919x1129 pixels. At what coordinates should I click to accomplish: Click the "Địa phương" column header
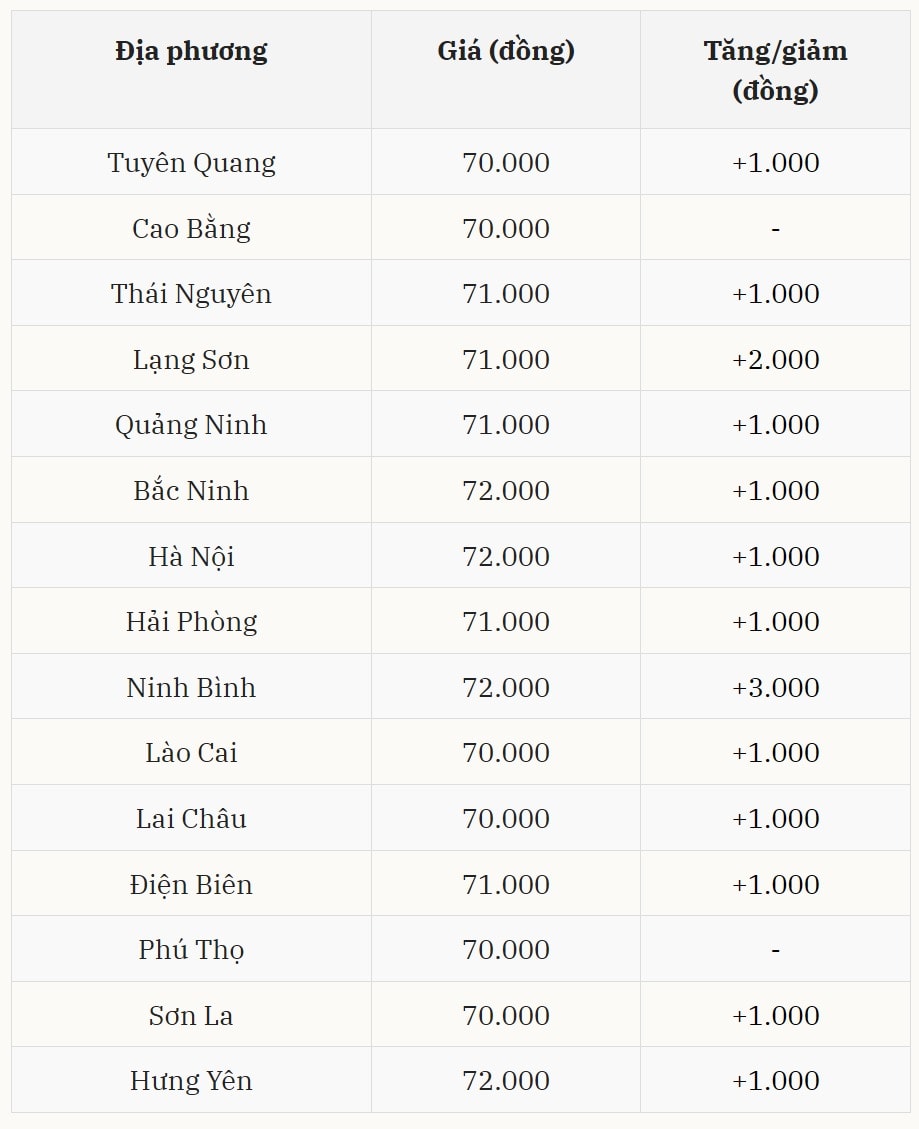(191, 51)
